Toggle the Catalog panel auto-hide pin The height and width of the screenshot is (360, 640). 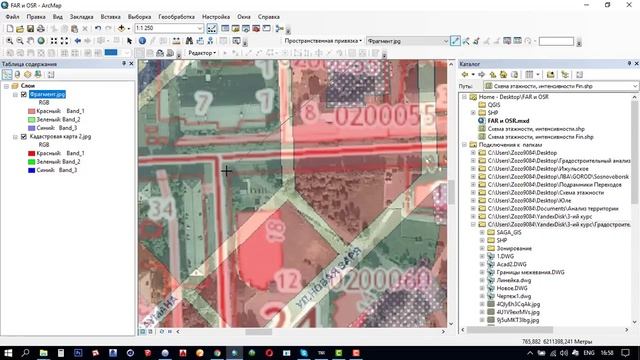tap(629, 64)
